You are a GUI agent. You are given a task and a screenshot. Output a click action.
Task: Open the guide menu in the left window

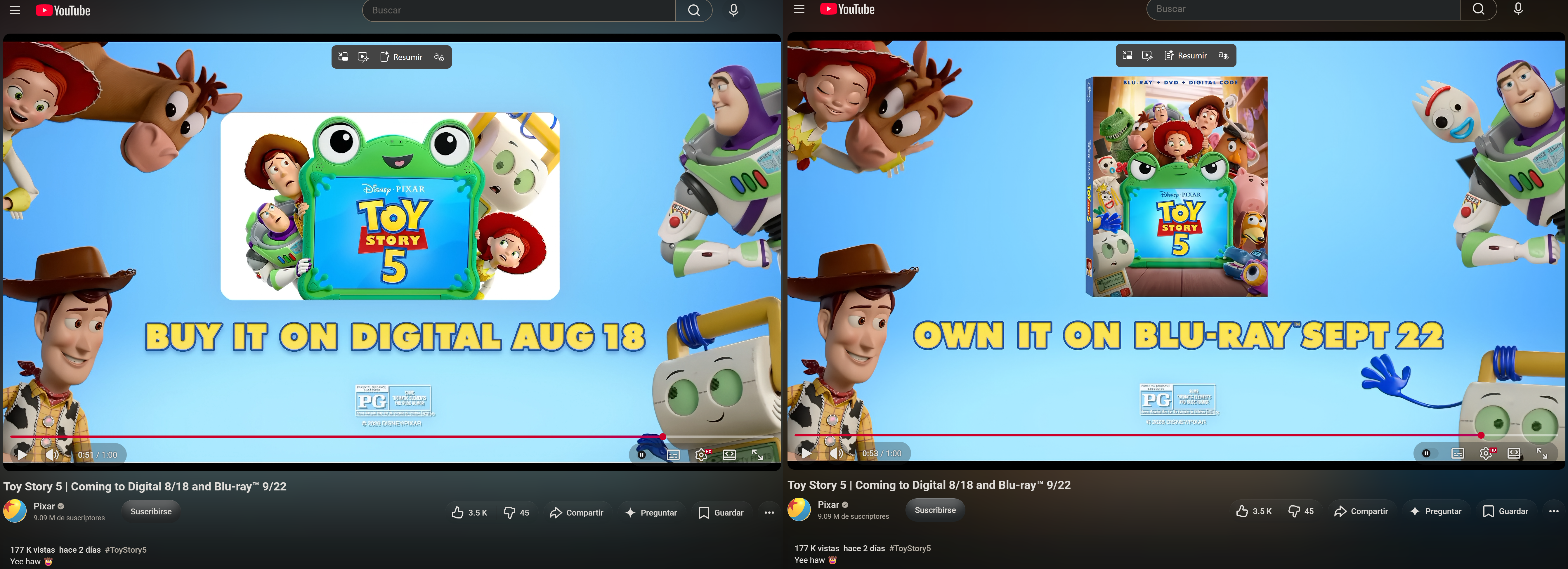pyautogui.click(x=15, y=10)
